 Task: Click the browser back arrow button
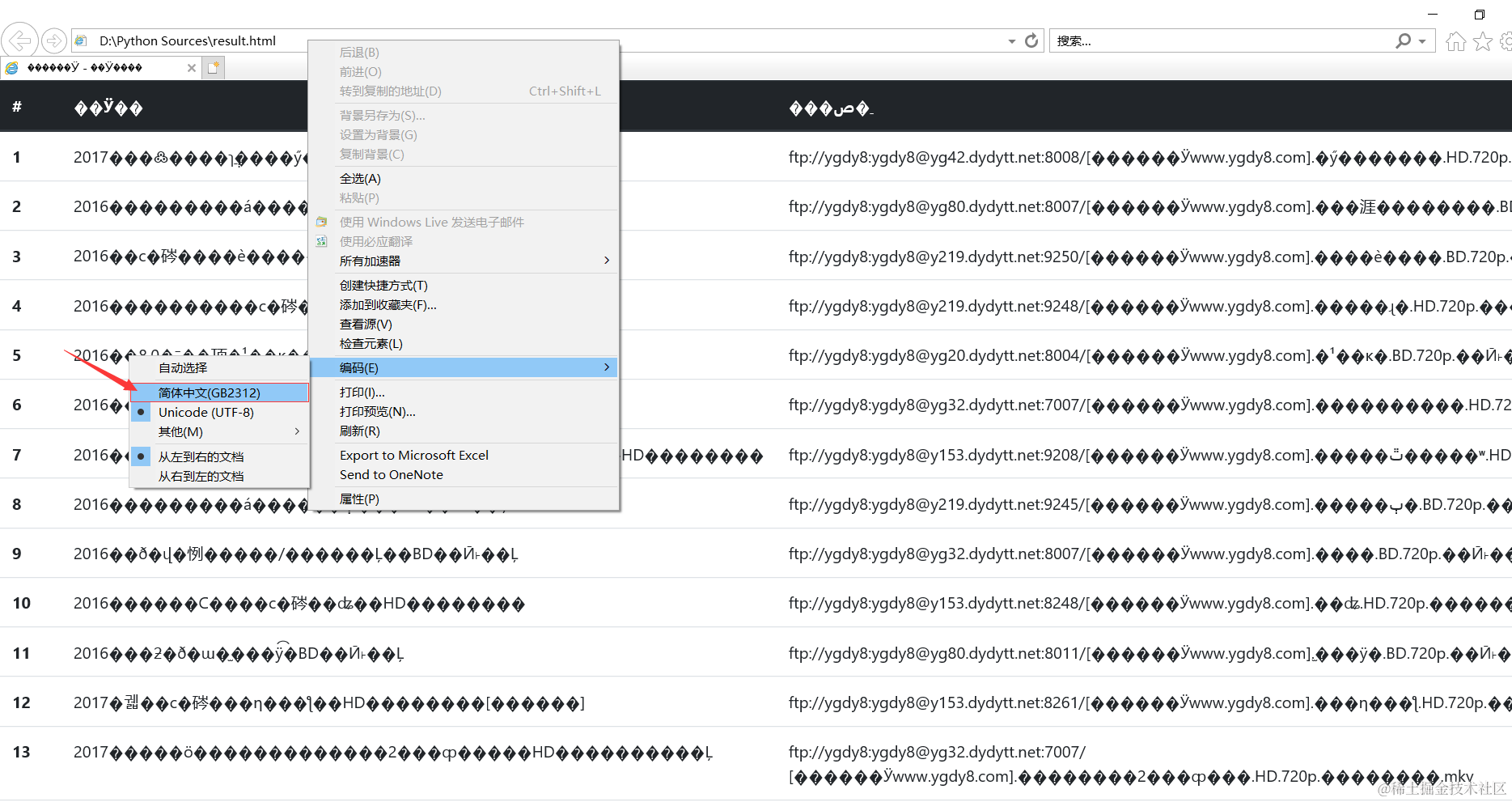[20, 40]
